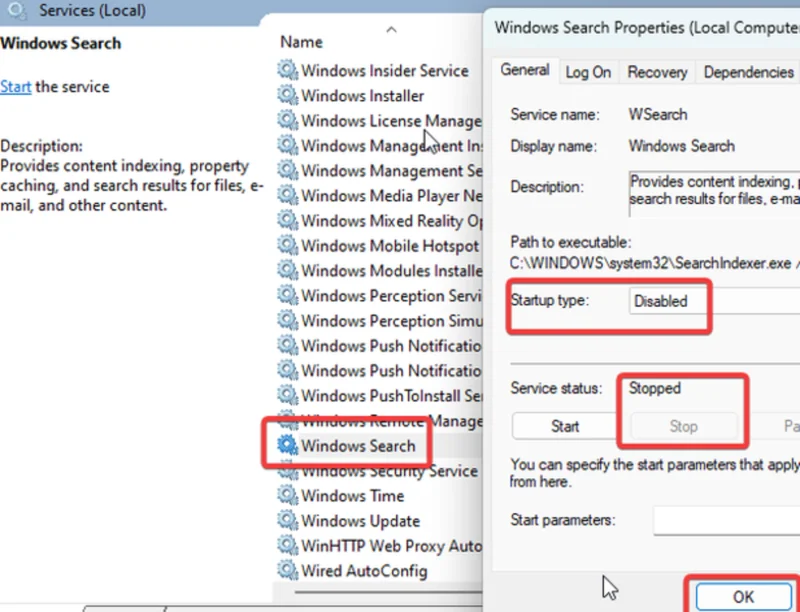Click gear icon beside WinHTTP Web Proxy
The image size is (800, 612).
[x=287, y=545]
